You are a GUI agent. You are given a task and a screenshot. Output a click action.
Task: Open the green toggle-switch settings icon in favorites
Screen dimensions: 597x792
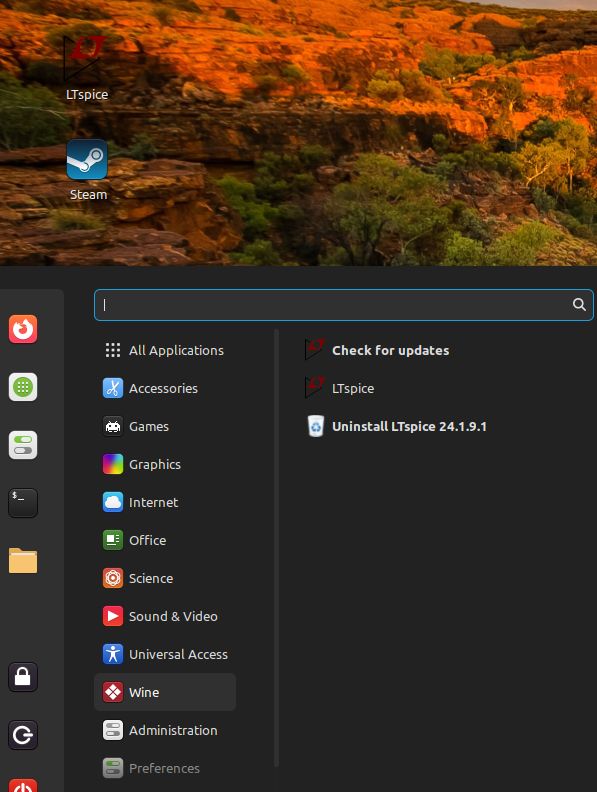(23, 445)
